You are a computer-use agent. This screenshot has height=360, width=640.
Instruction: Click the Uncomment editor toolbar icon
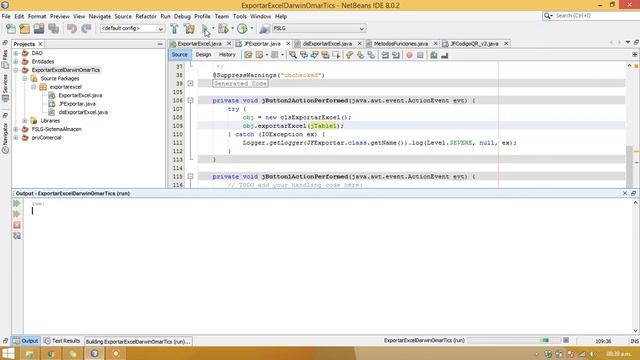coord(444,55)
